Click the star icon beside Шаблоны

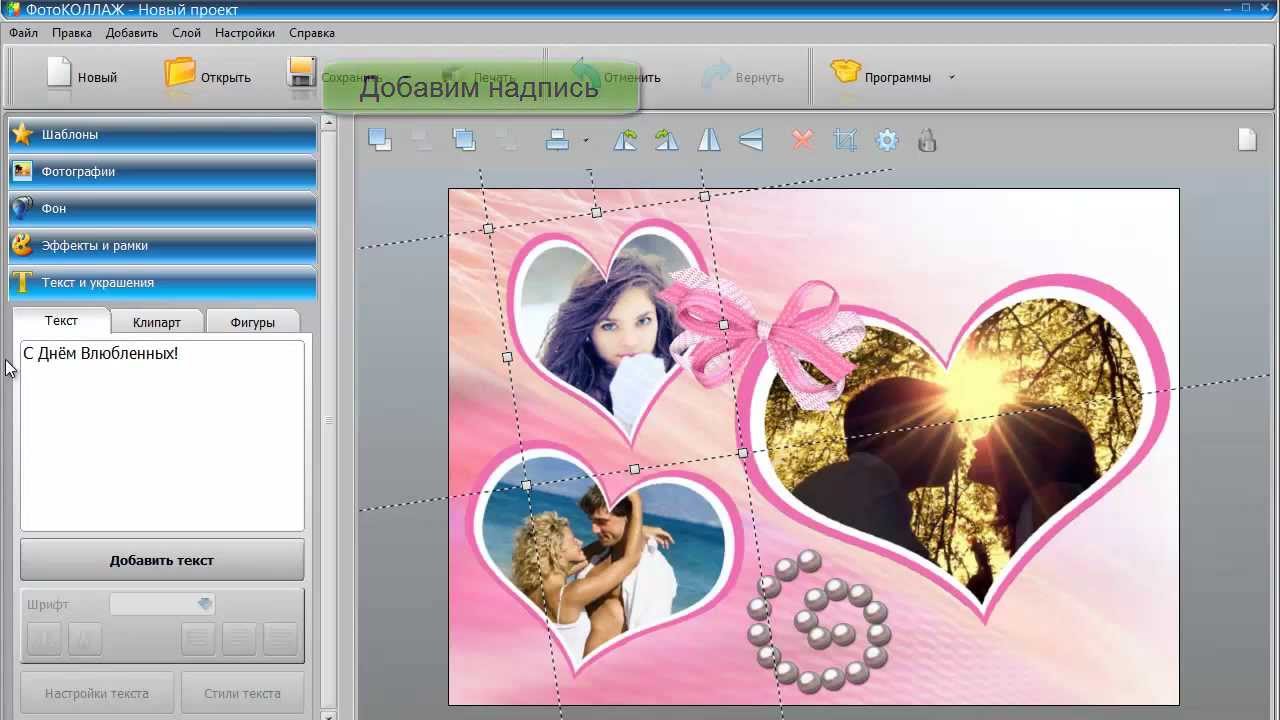[x=22, y=133]
